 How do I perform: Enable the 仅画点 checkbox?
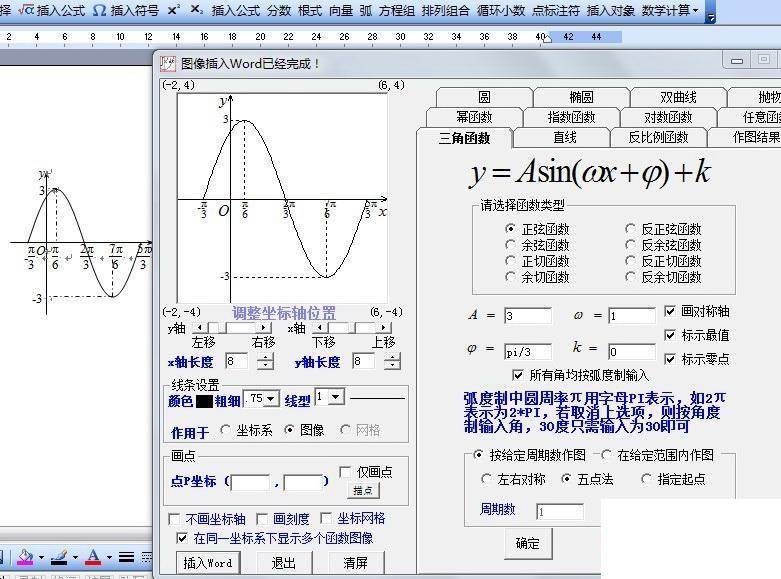[345, 471]
